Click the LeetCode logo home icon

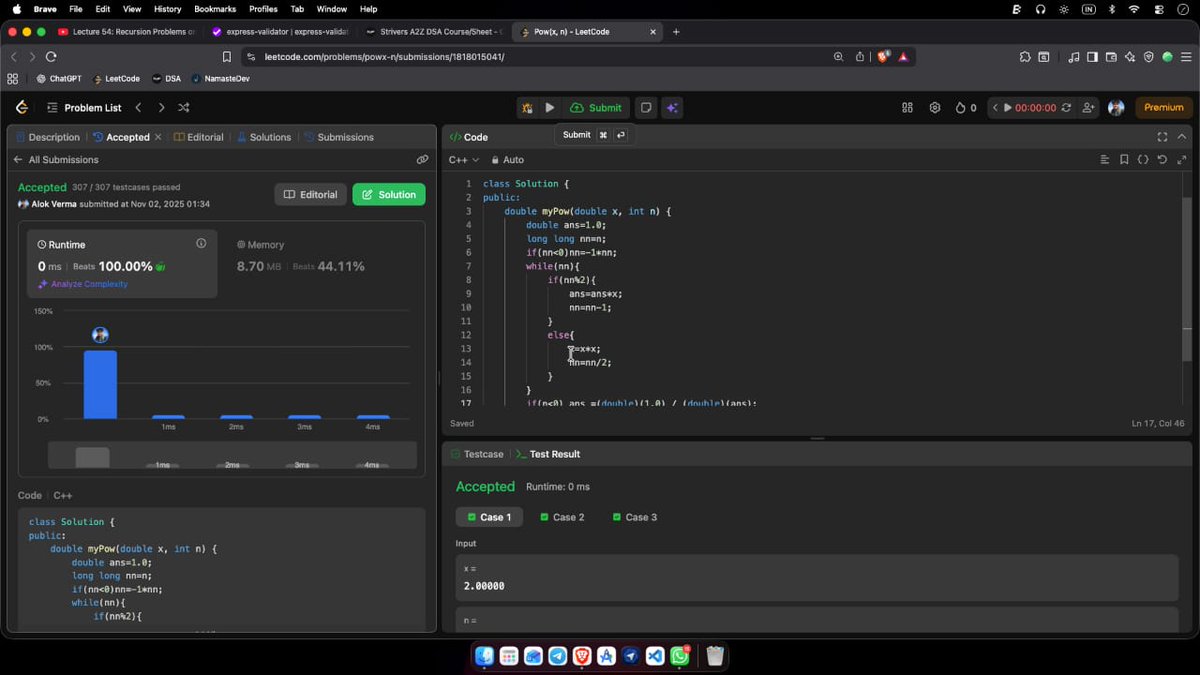tap(22, 107)
